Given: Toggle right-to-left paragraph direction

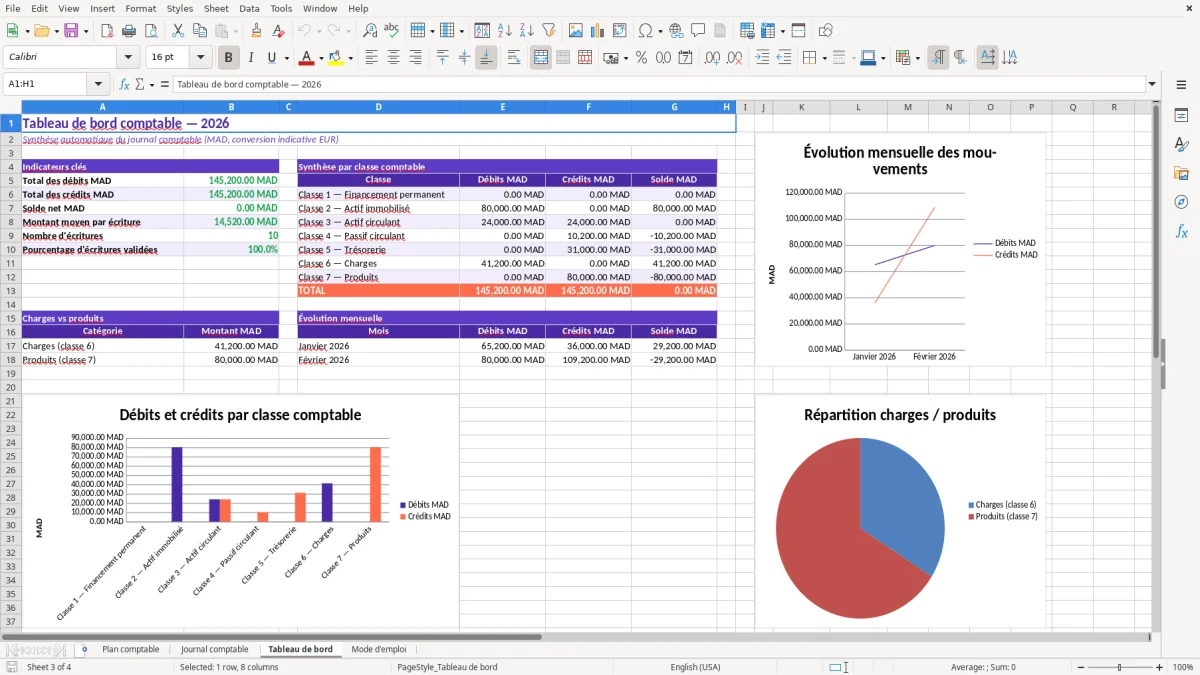Looking at the screenshot, I should pyautogui.click(x=960, y=58).
